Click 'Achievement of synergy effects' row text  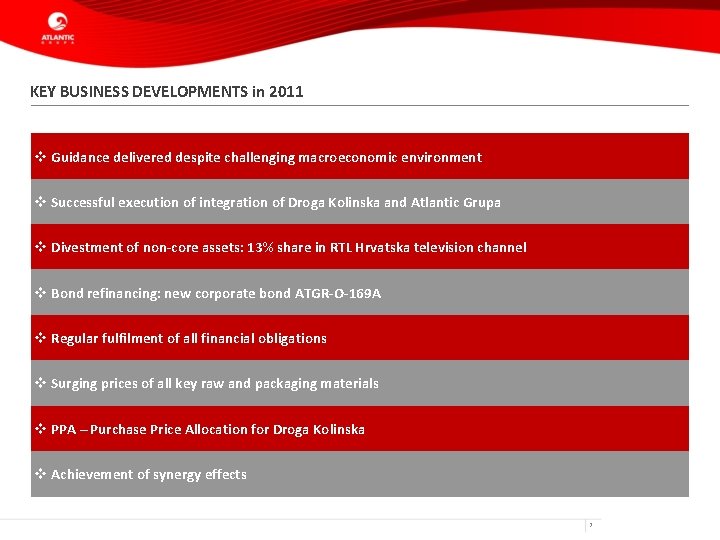coord(148,474)
